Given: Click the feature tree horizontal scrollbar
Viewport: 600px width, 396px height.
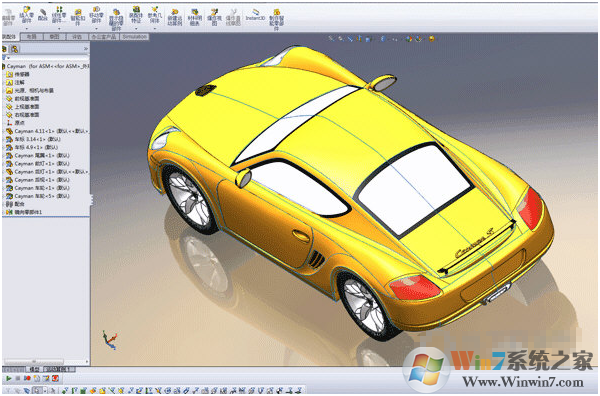Looking at the screenshot, I should pyautogui.click(x=34, y=361).
